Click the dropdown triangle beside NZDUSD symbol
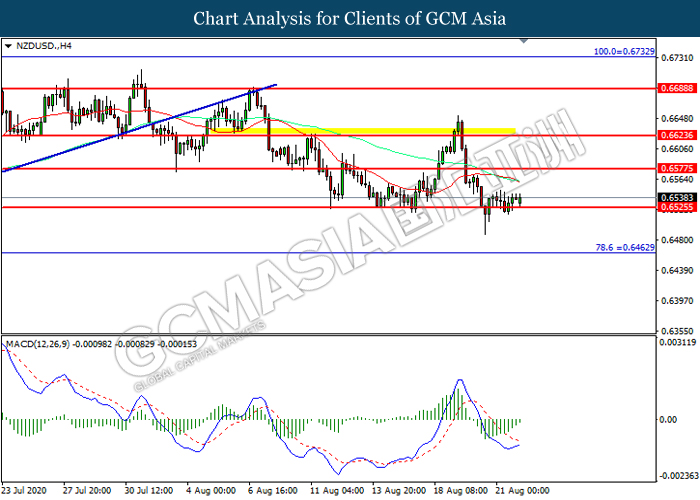 point(8,46)
